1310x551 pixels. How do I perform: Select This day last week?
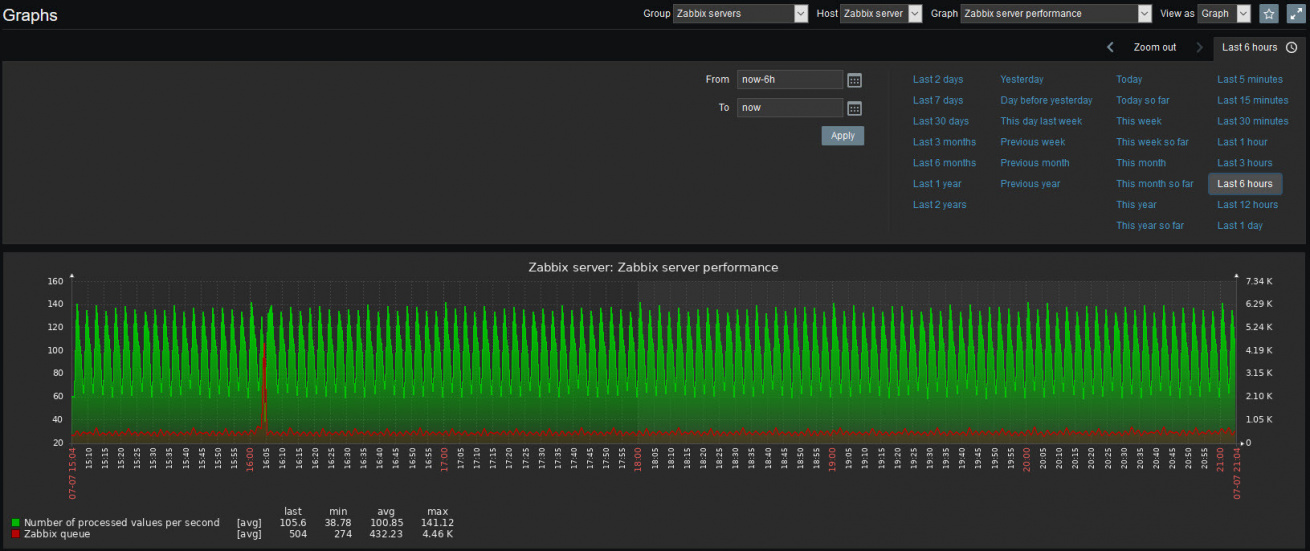coord(1041,121)
